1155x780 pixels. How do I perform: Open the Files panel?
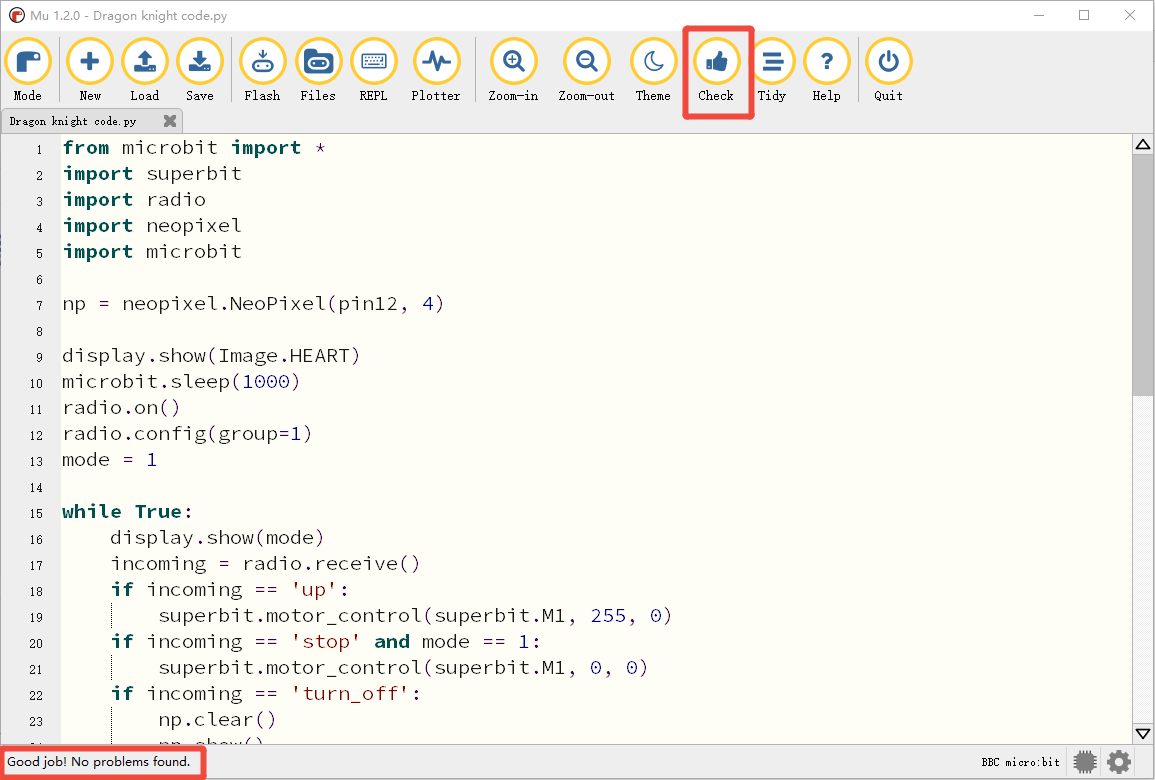pos(318,71)
